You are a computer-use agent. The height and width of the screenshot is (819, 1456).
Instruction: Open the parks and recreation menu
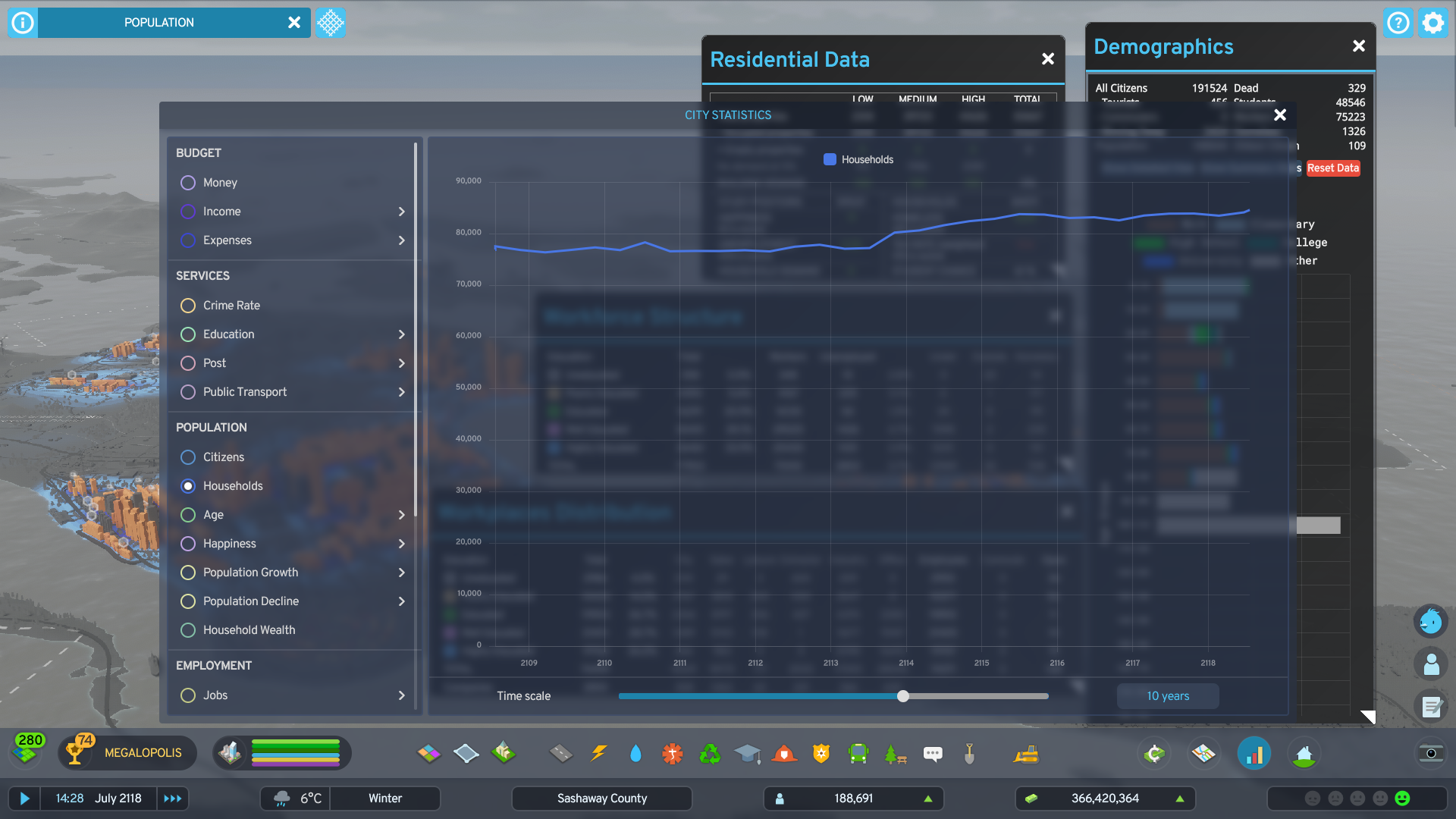895,753
